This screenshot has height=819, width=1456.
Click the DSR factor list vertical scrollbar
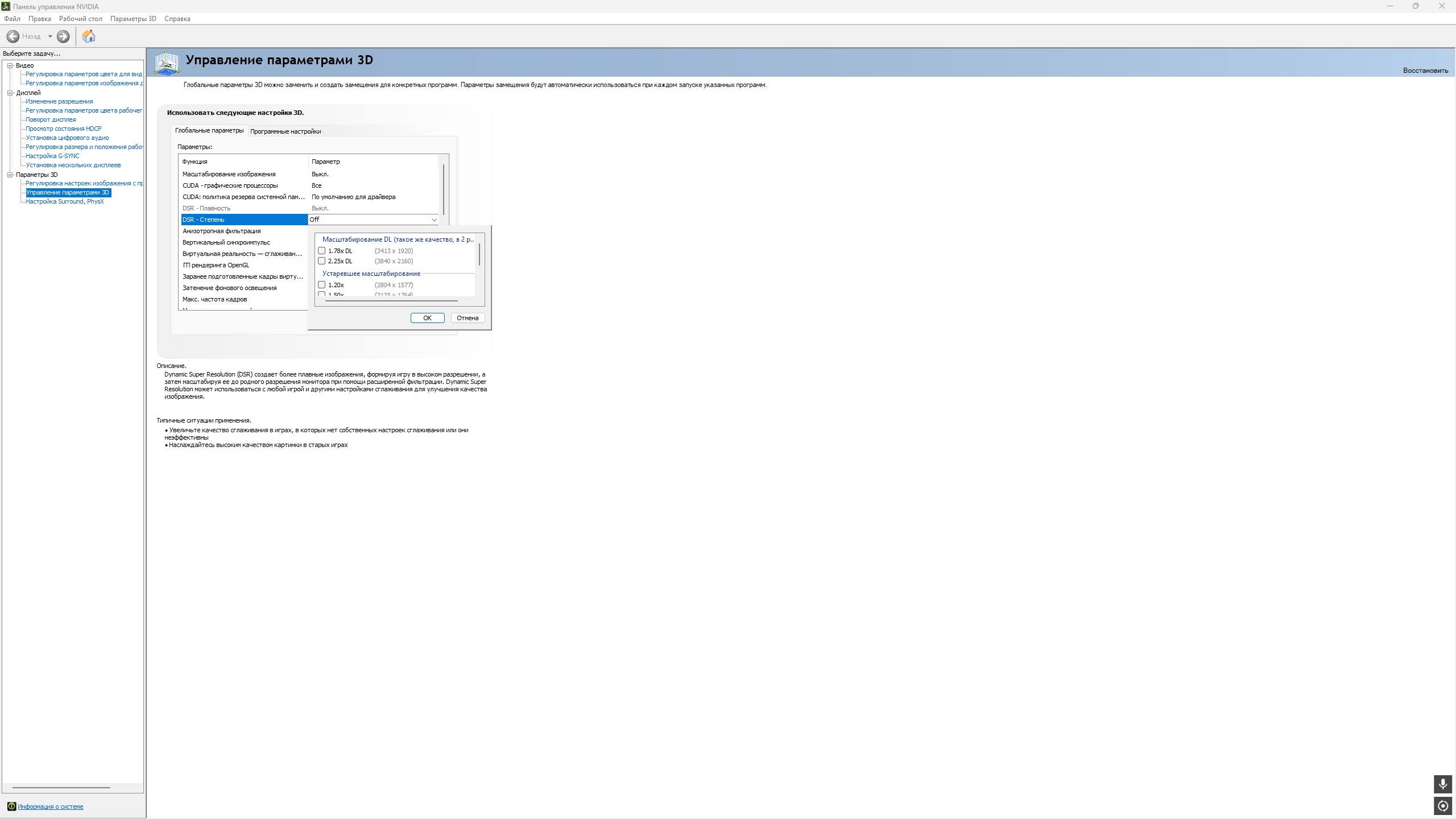click(x=479, y=254)
